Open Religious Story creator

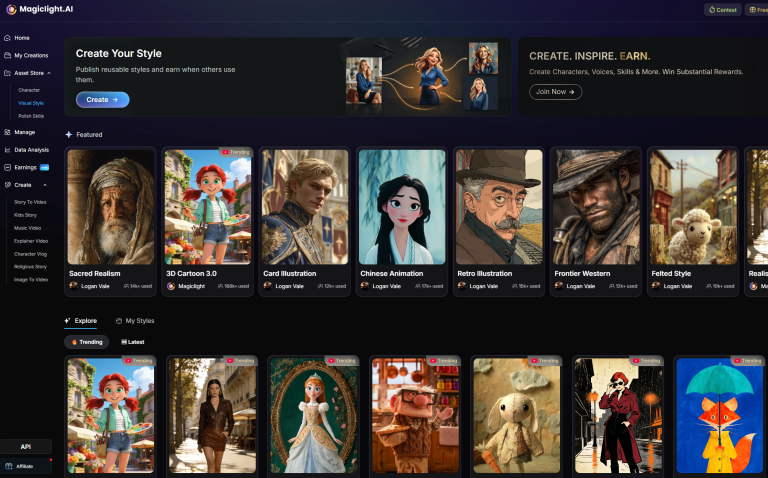(30, 267)
